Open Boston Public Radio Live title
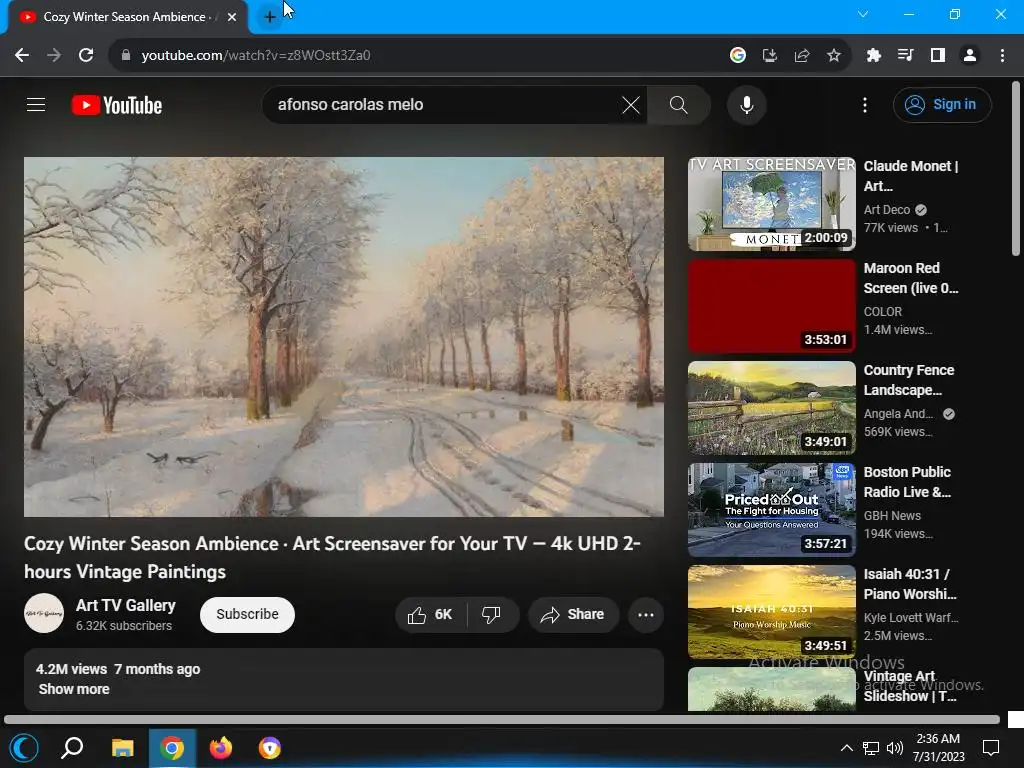This screenshot has width=1024, height=768. point(907,481)
